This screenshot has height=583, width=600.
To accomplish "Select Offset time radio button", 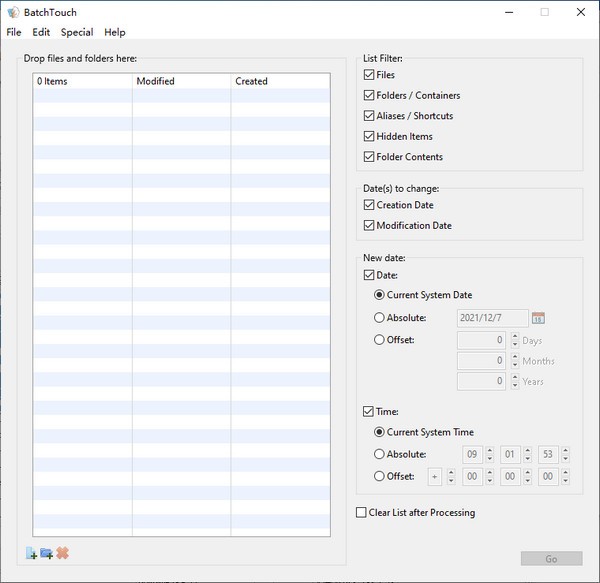I will 379,476.
